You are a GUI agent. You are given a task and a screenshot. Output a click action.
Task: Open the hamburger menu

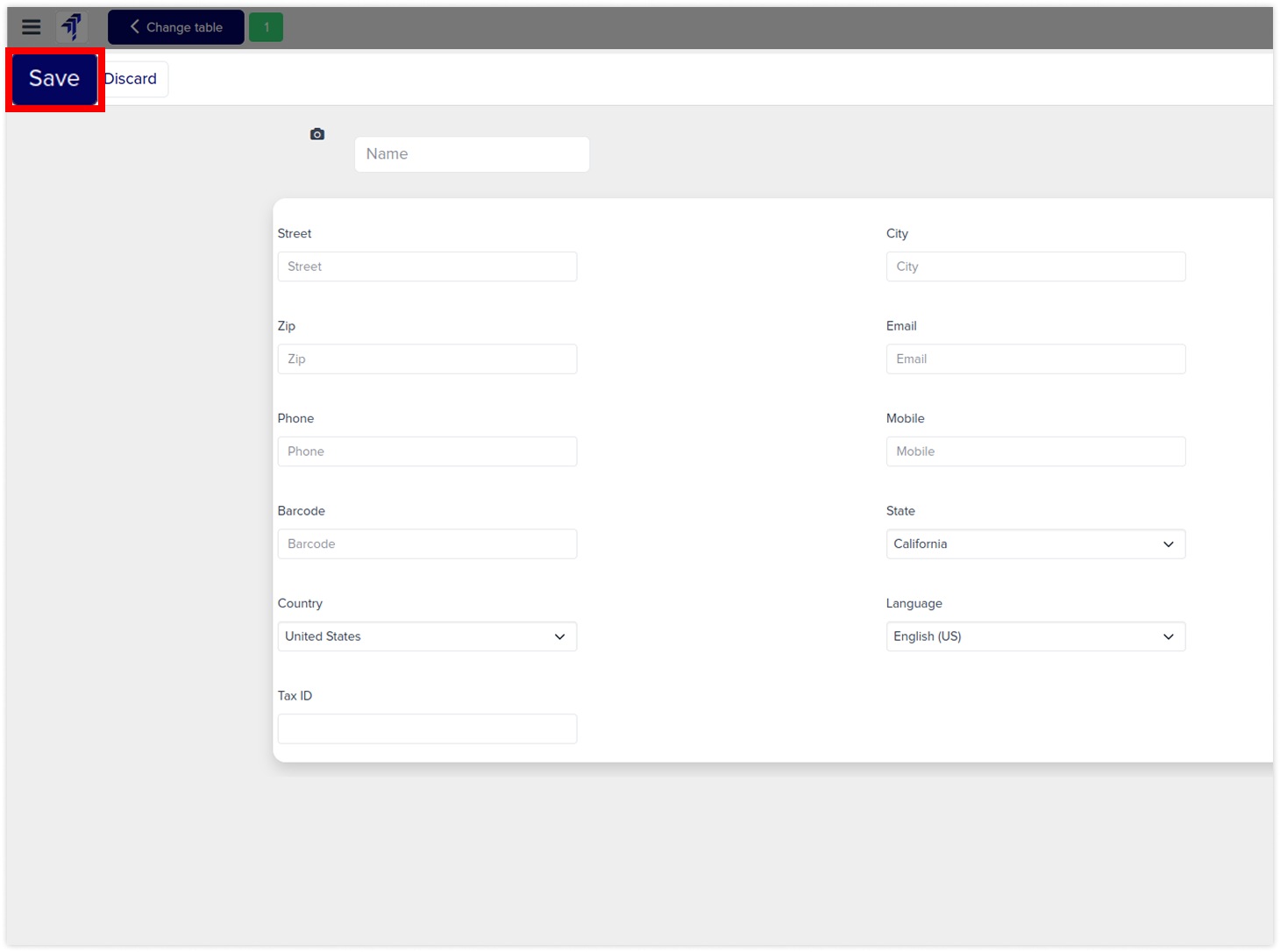click(x=32, y=27)
